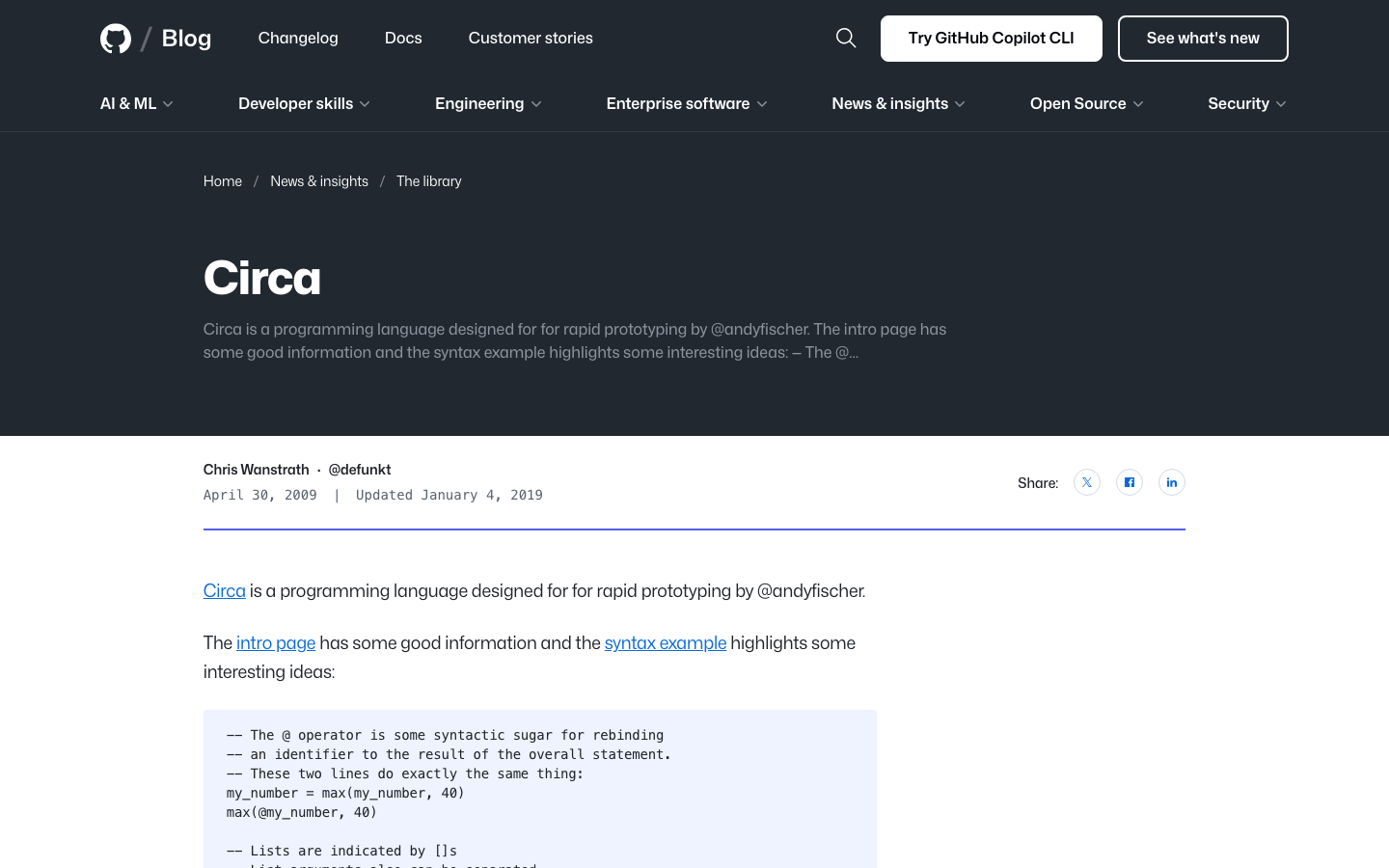Click Updated January 4, 2019 text
The width and height of the screenshot is (1389, 868).
[449, 495]
